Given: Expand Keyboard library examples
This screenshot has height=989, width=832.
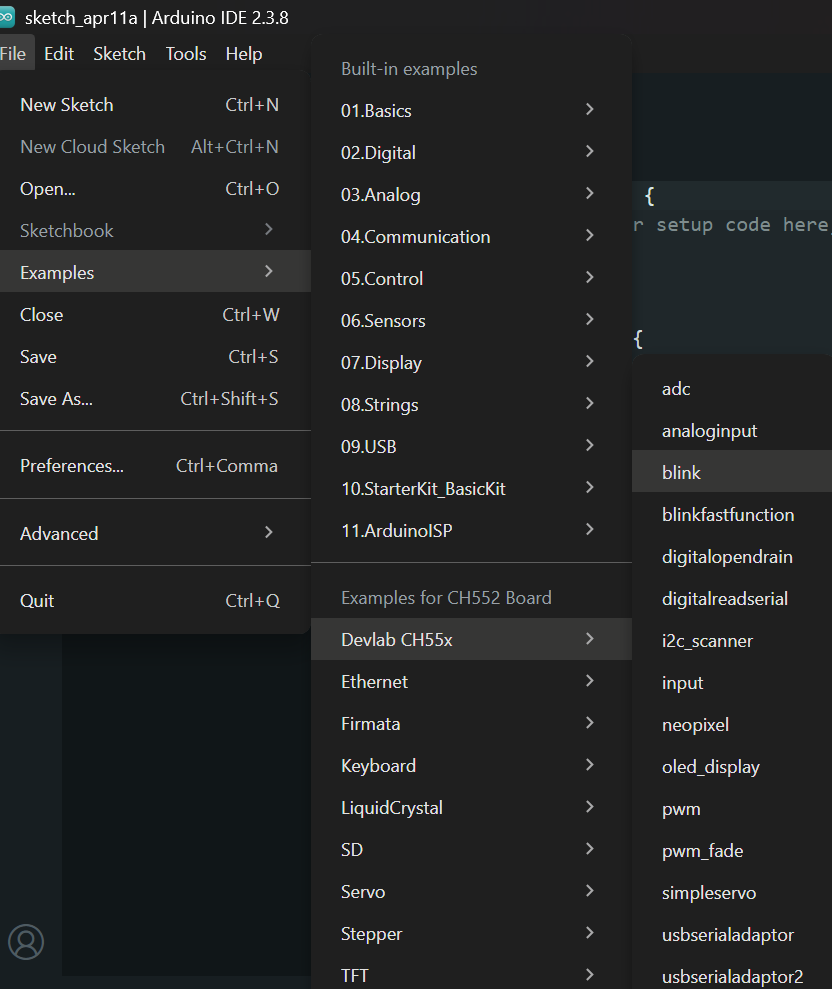Looking at the screenshot, I should click(471, 766).
